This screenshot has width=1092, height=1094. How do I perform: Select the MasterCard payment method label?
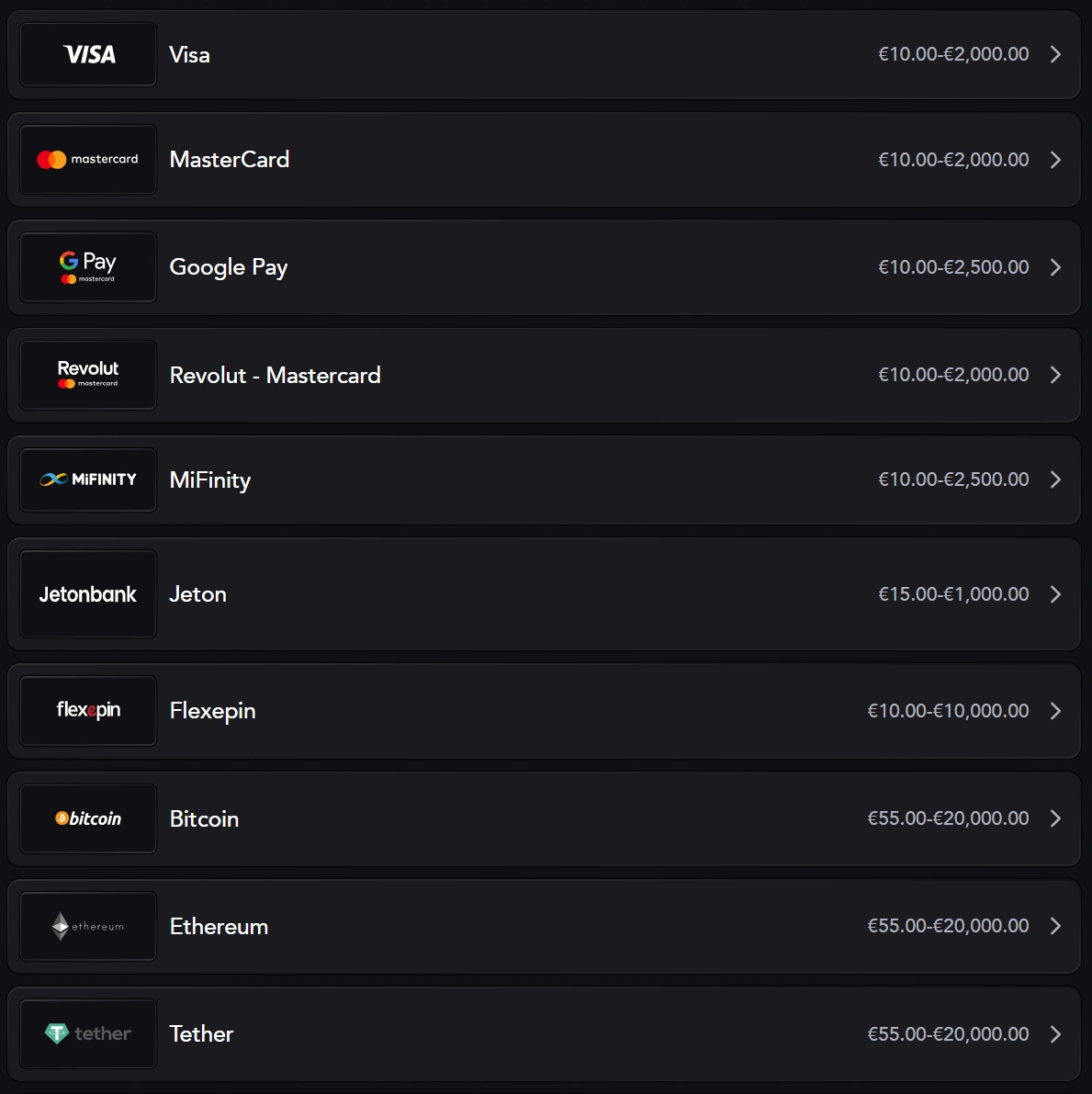click(230, 160)
